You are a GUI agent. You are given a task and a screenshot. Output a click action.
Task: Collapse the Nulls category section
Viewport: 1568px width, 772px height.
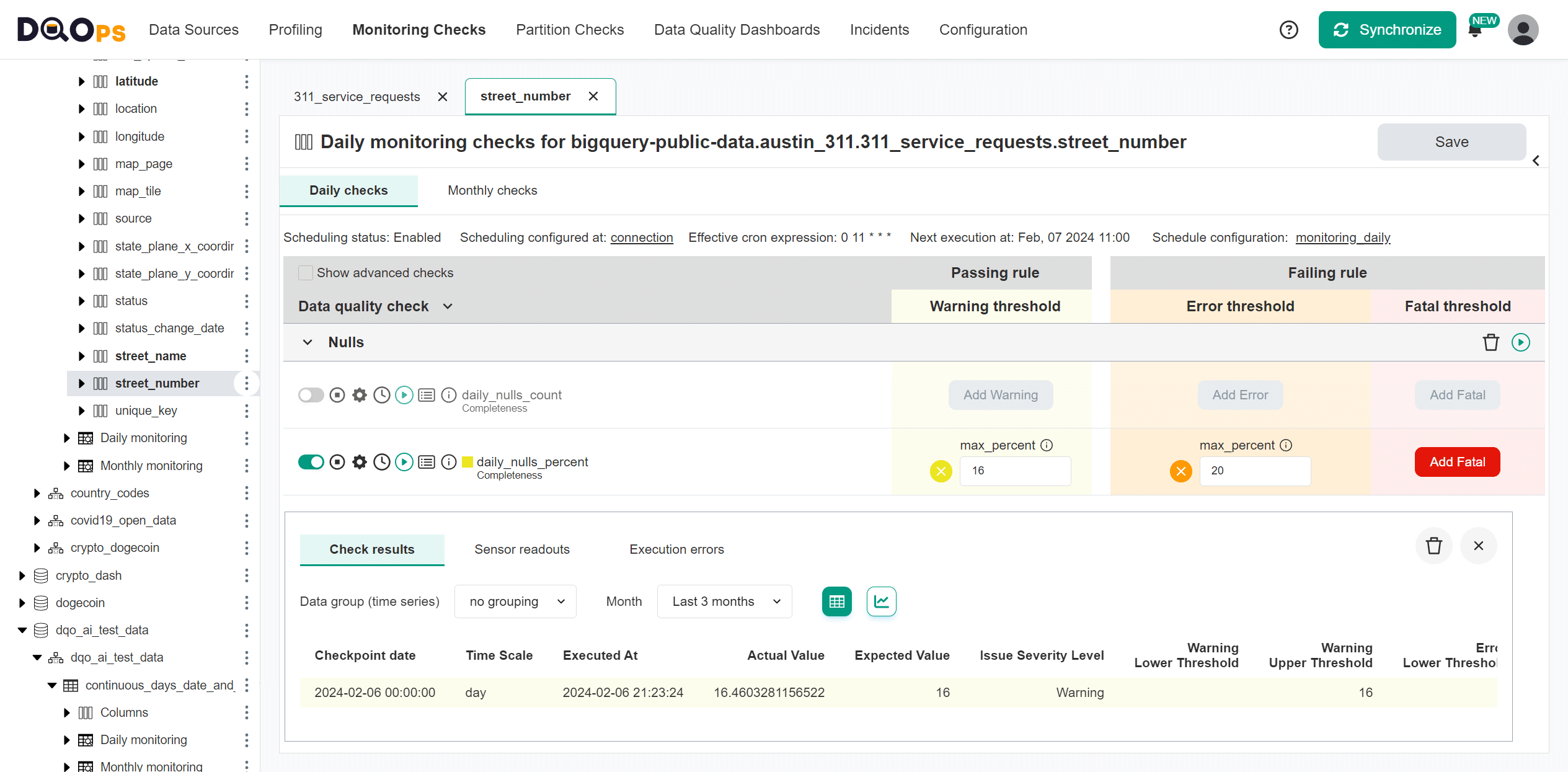[x=308, y=342]
